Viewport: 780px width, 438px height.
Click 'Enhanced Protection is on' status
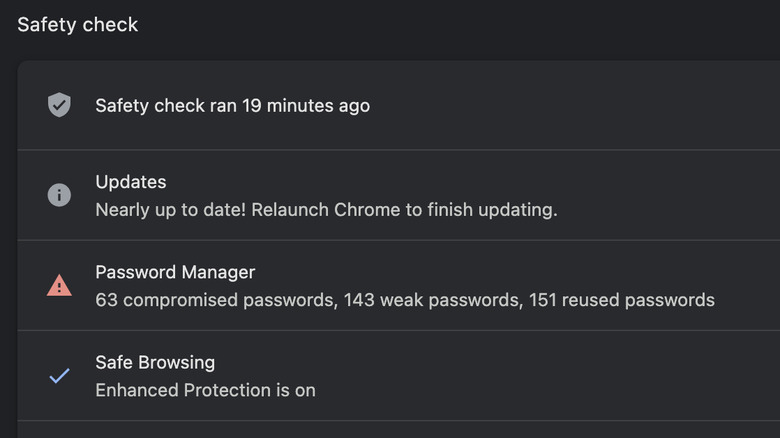coord(205,390)
